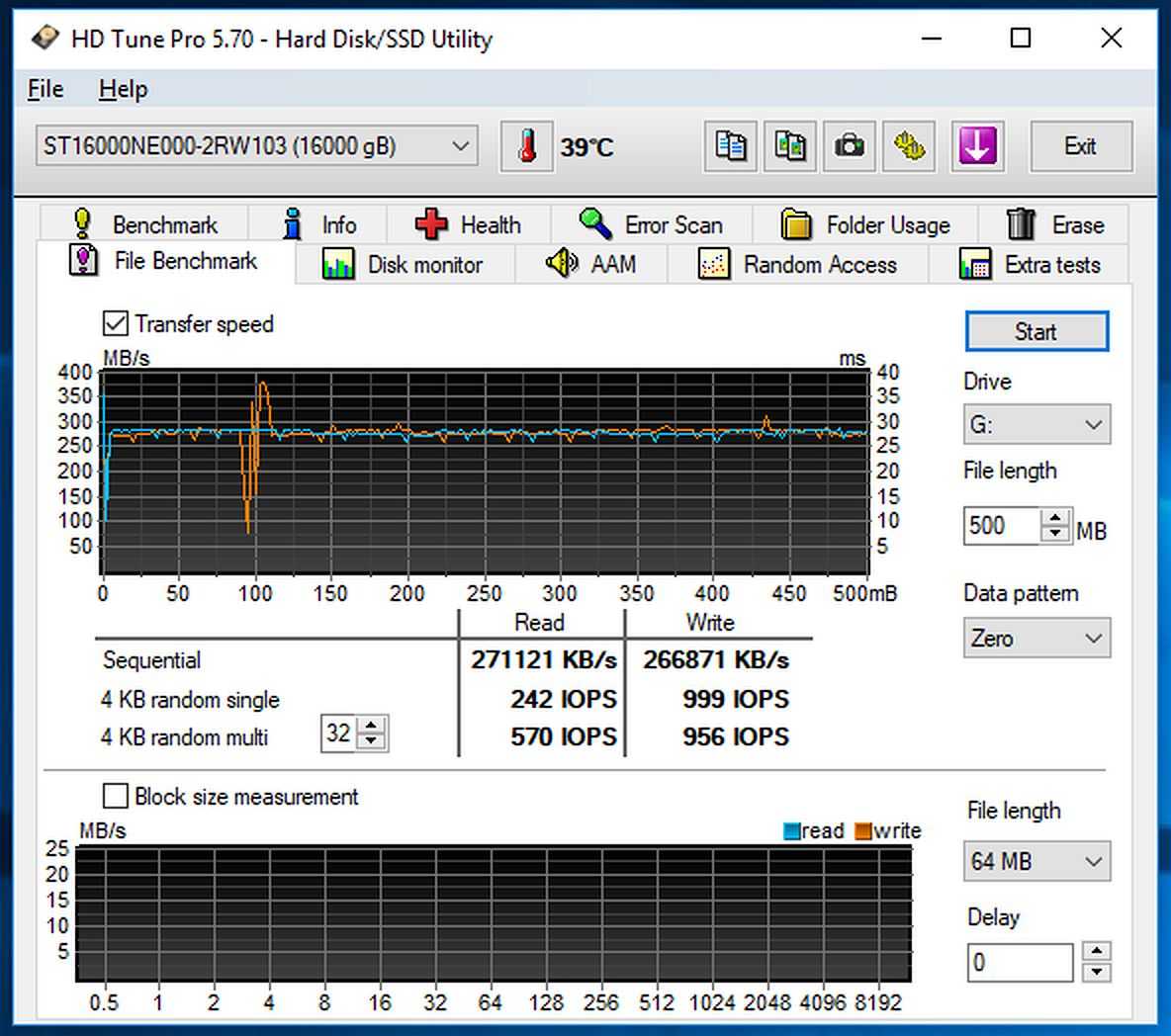Open the options gear icon
Image resolution: width=1171 pixels, height=1036 pixels.
coord(908,147)
